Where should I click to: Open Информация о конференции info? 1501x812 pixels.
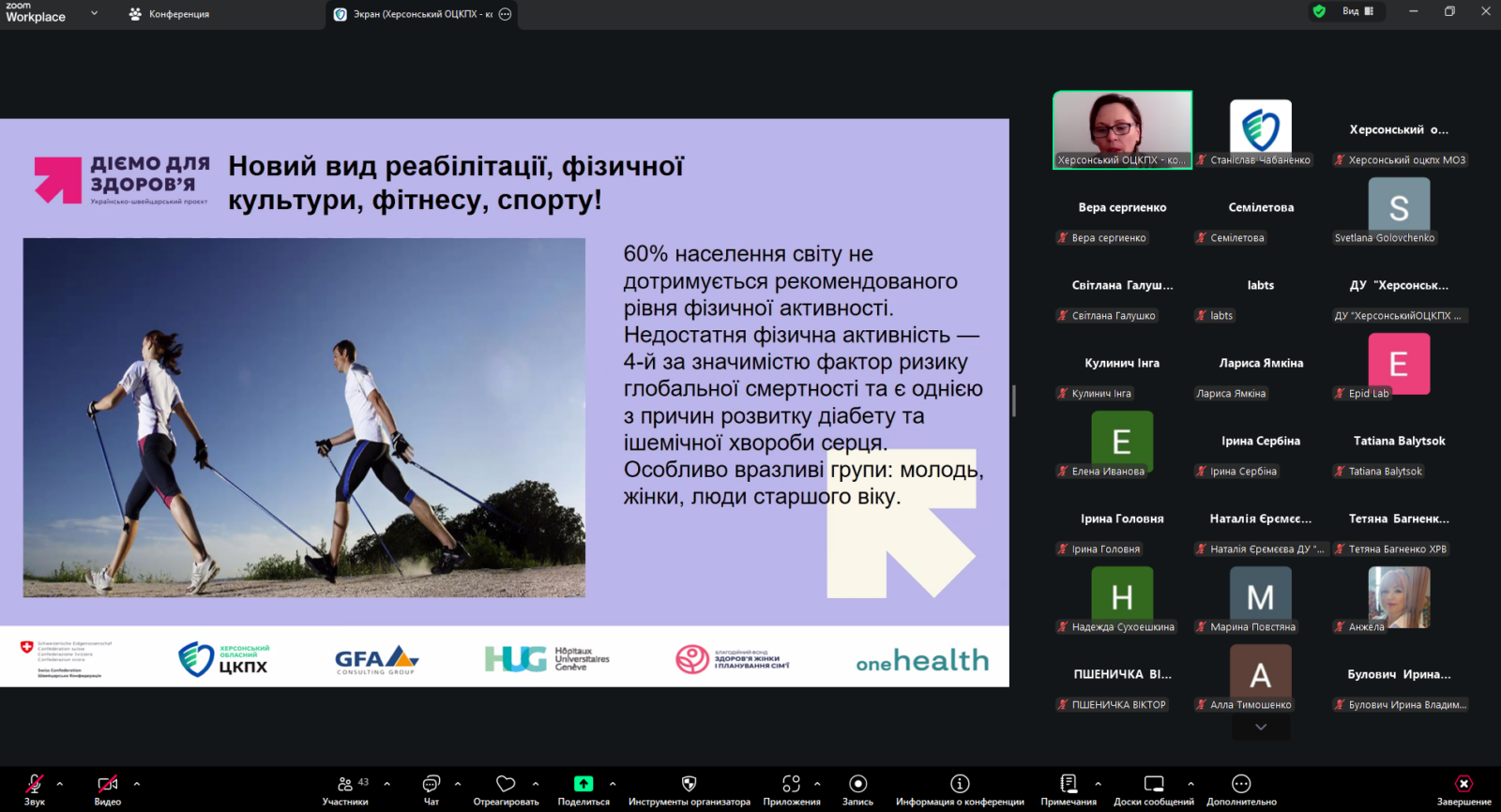click(960, 785)
